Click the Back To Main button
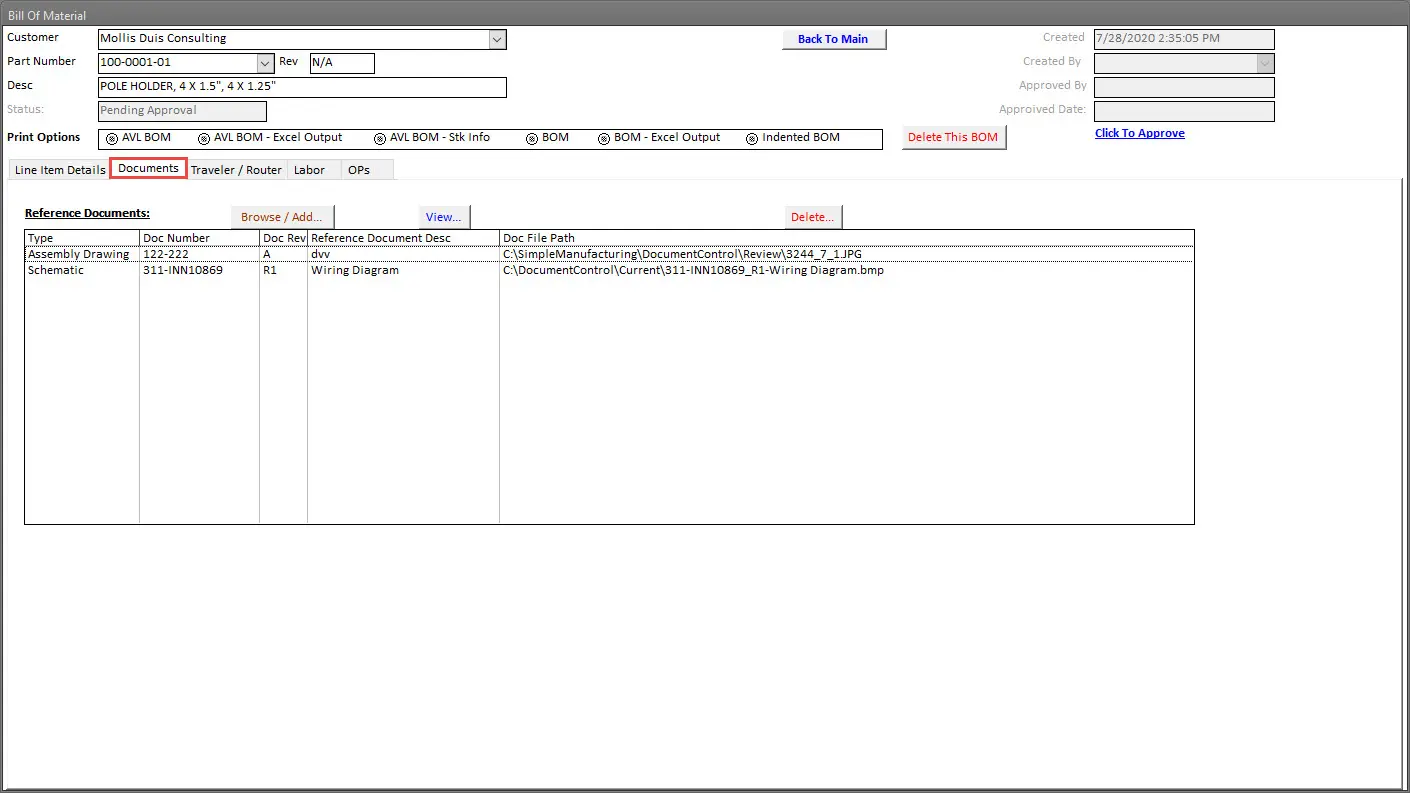Viewport: 1410px width, 793px height. coord(833,39)
